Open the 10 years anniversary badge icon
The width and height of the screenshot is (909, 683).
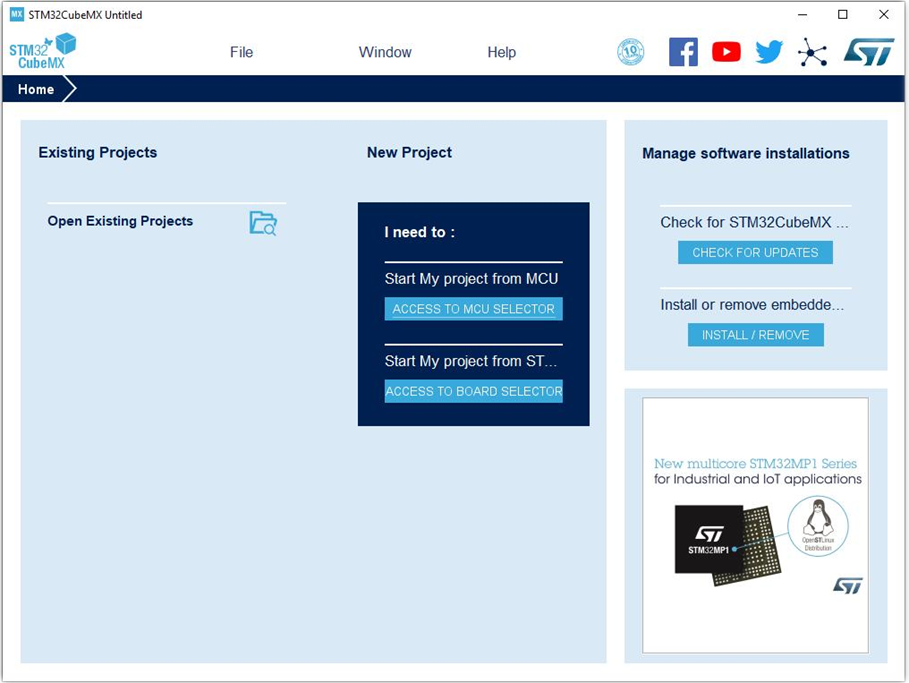click(x=631, y=52)
